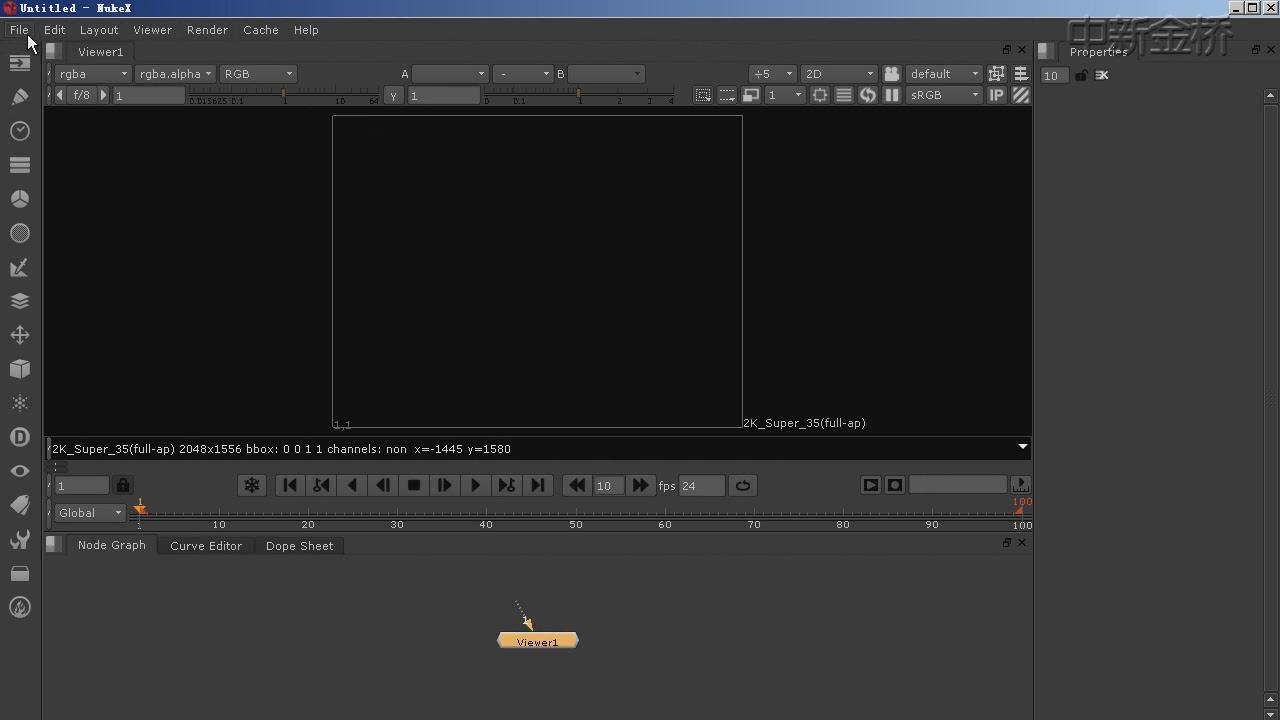Open the B input dropdown
Viewport: 1280px width, 720px height.
[606, 74]
